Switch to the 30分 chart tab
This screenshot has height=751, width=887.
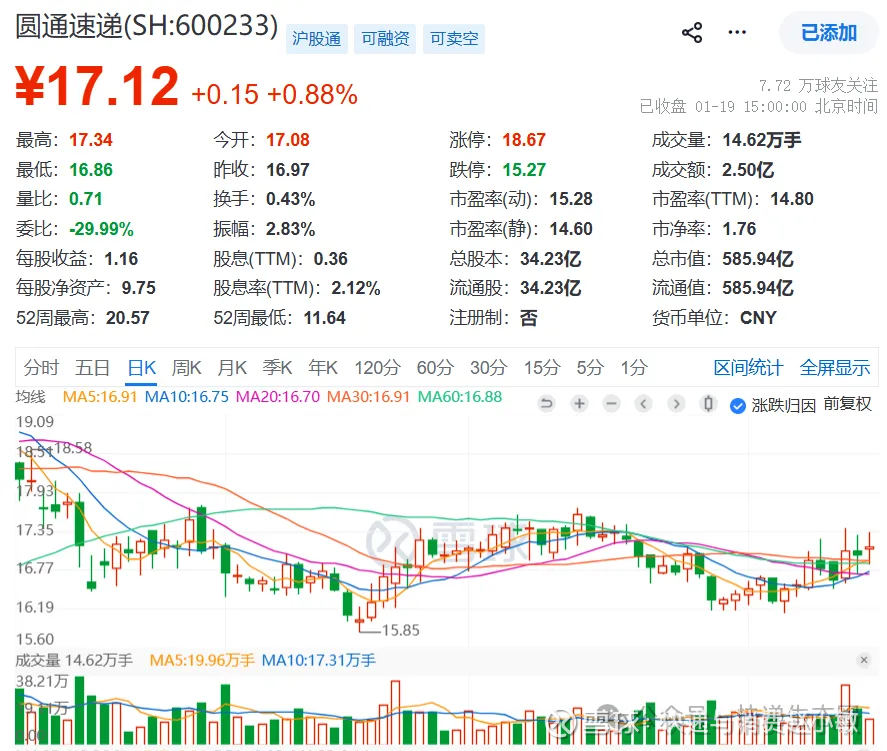tap(489, 368)
